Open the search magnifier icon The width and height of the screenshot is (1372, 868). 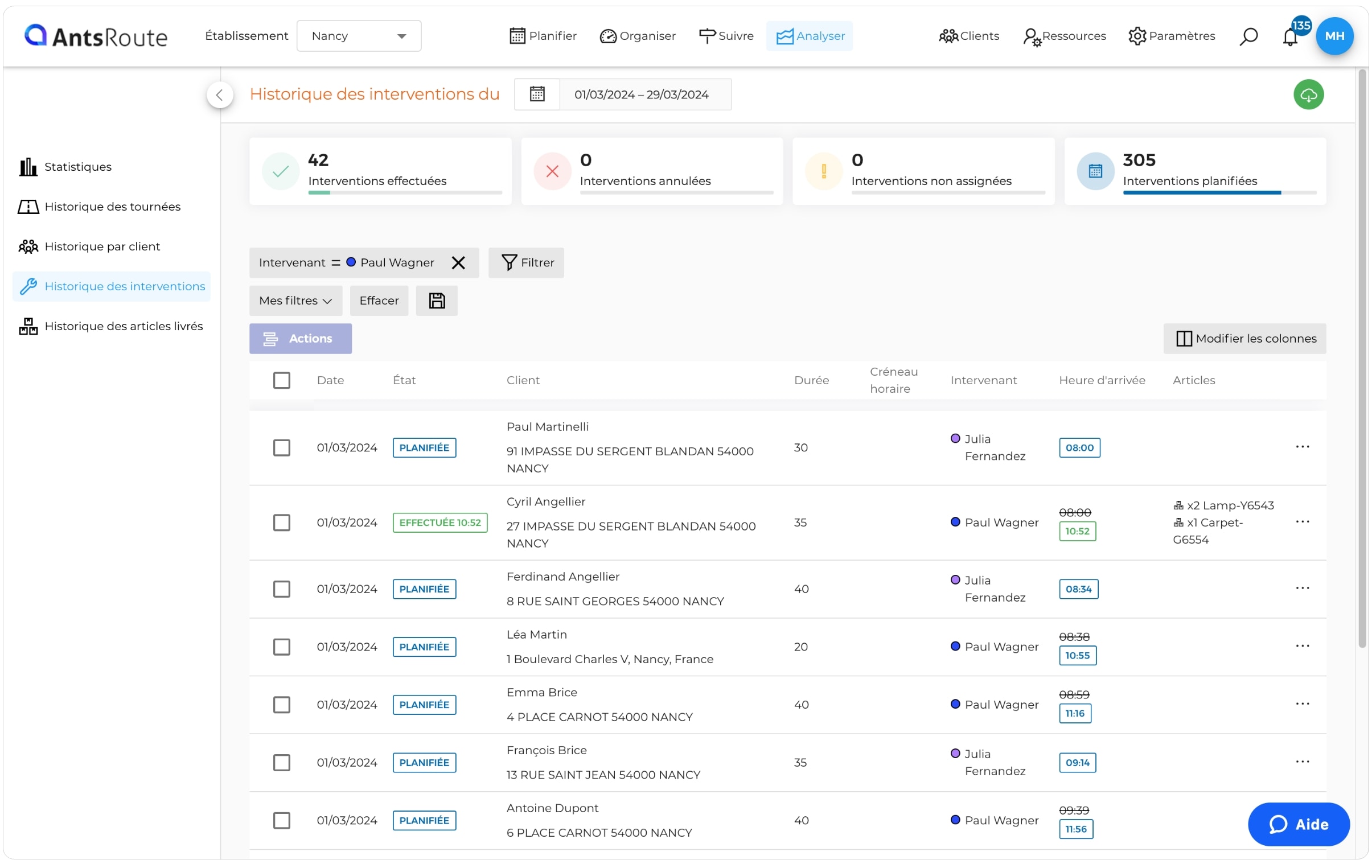pyautogui.click(x=1248, y=36)
